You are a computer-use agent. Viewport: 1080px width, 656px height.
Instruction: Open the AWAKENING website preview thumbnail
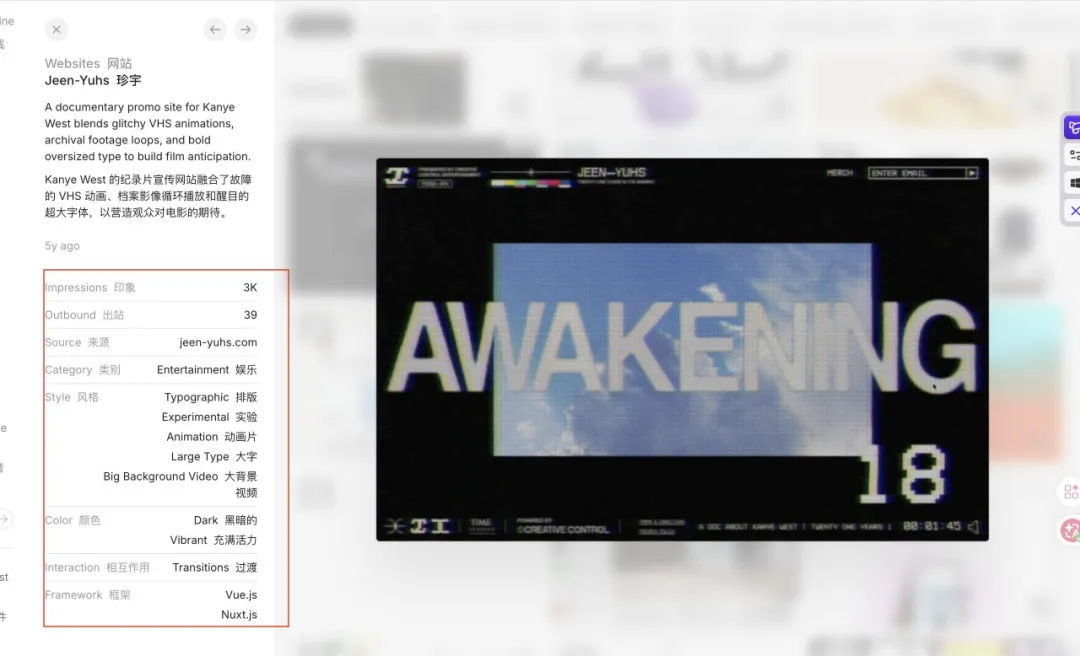click(682, 349)
